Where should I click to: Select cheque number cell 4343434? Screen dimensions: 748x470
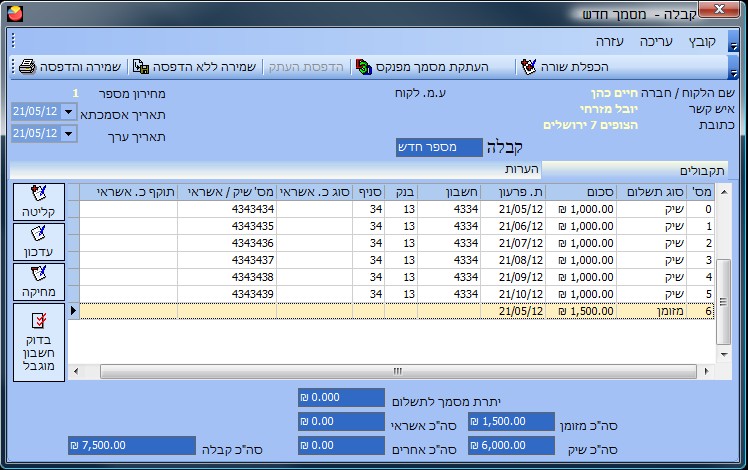coord(227,209)
